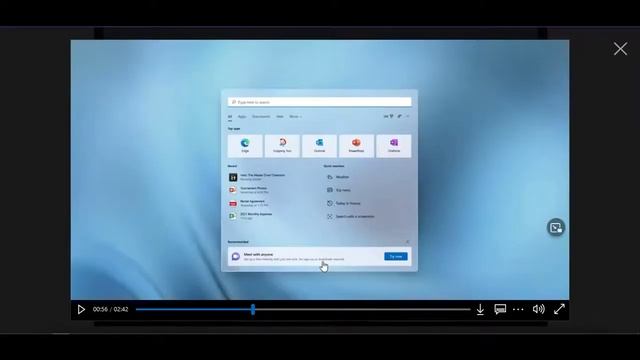The height and width of the screenshot is (360, 640).
Task: Click the Top news quick search
Action: coord(339,190)
